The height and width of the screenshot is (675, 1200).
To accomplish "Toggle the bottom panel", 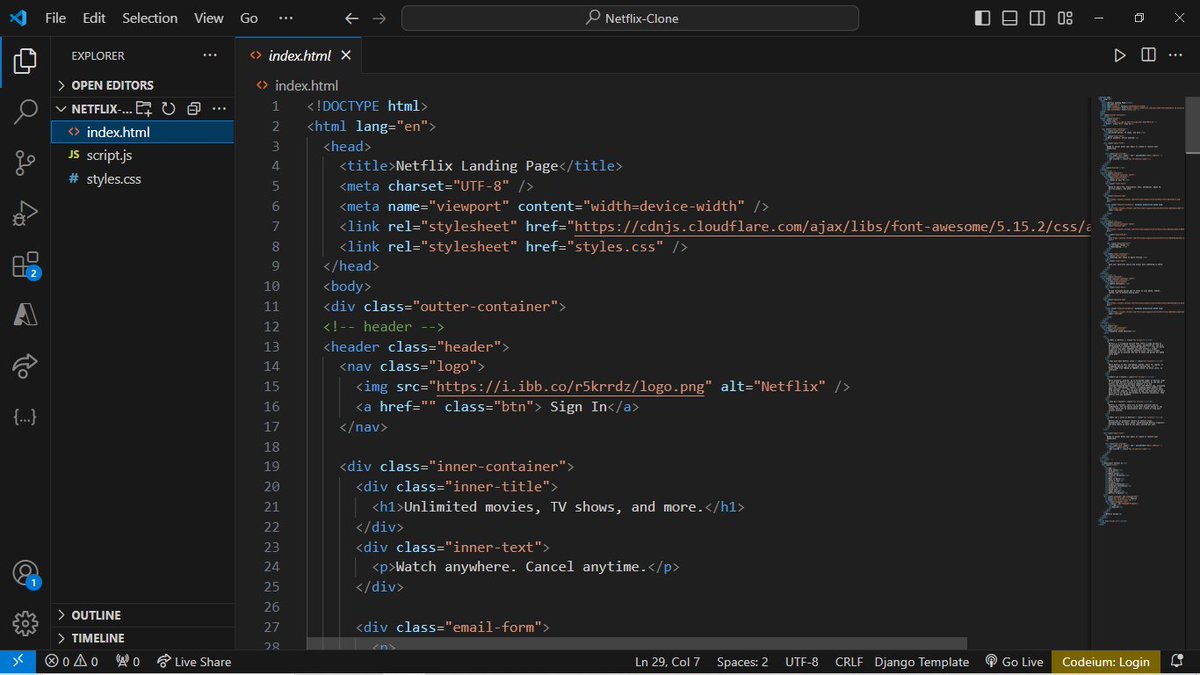I will click(1010, 18).
